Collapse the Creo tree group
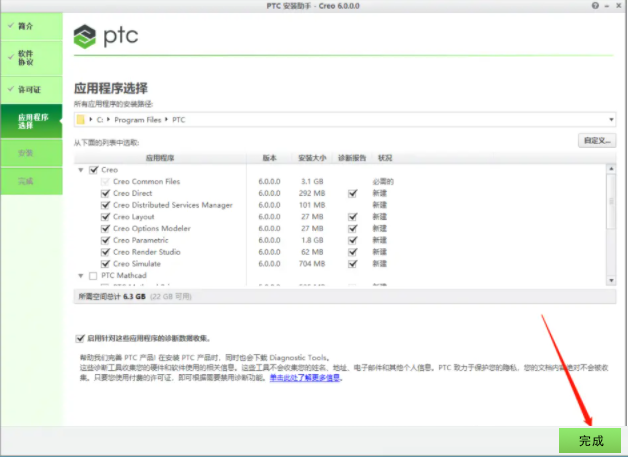628x459 pixels. coord(81,170)
